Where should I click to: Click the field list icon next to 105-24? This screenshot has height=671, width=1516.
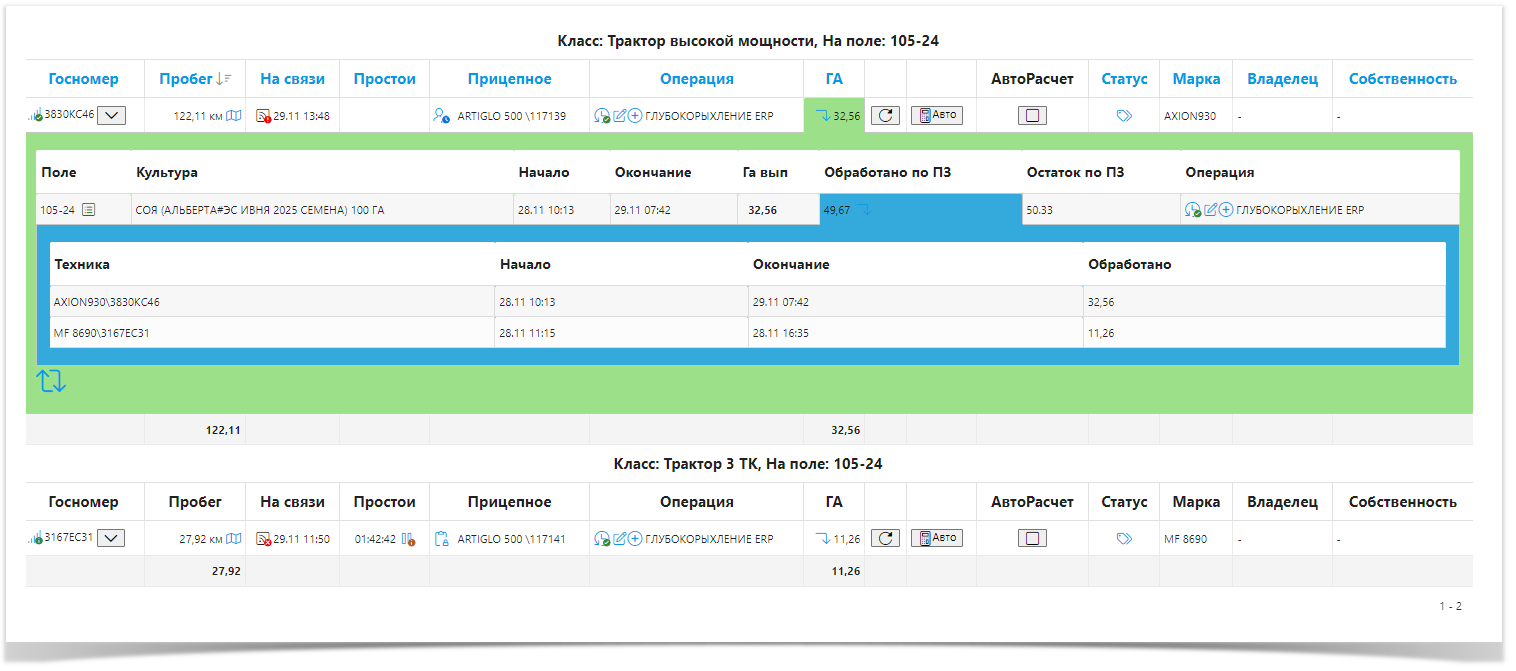pyautogui.click(x=89, y=210)
